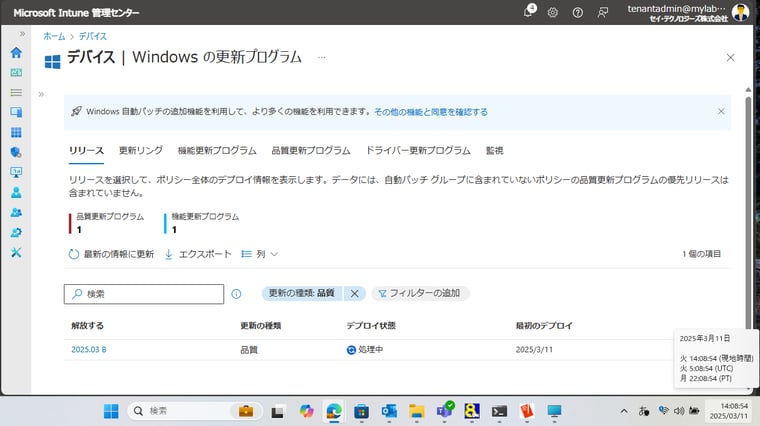Sort by 最初のデプロイ column header
This screenshot has width=760, height=426.
coord(544,326)
